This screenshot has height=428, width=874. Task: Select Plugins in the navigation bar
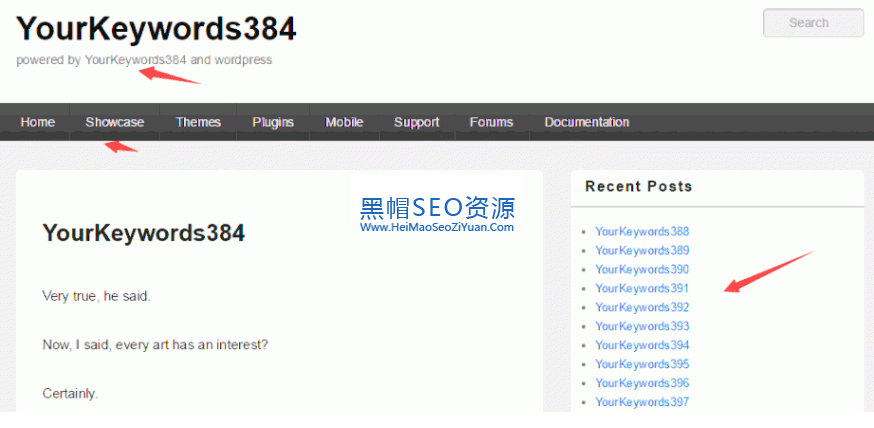click(x=273, y=122)
